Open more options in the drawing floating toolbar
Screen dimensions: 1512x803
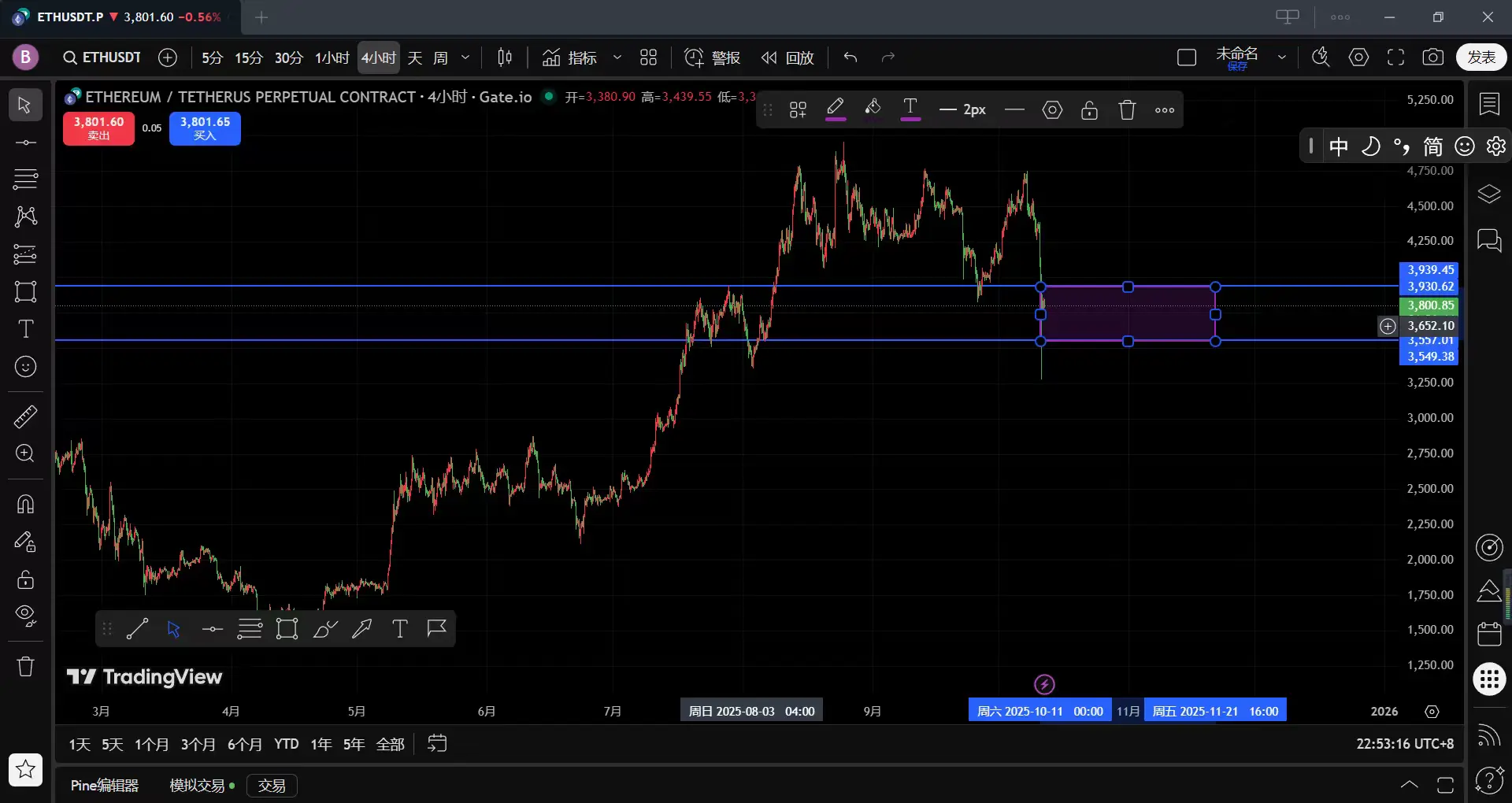[1165, 109]
